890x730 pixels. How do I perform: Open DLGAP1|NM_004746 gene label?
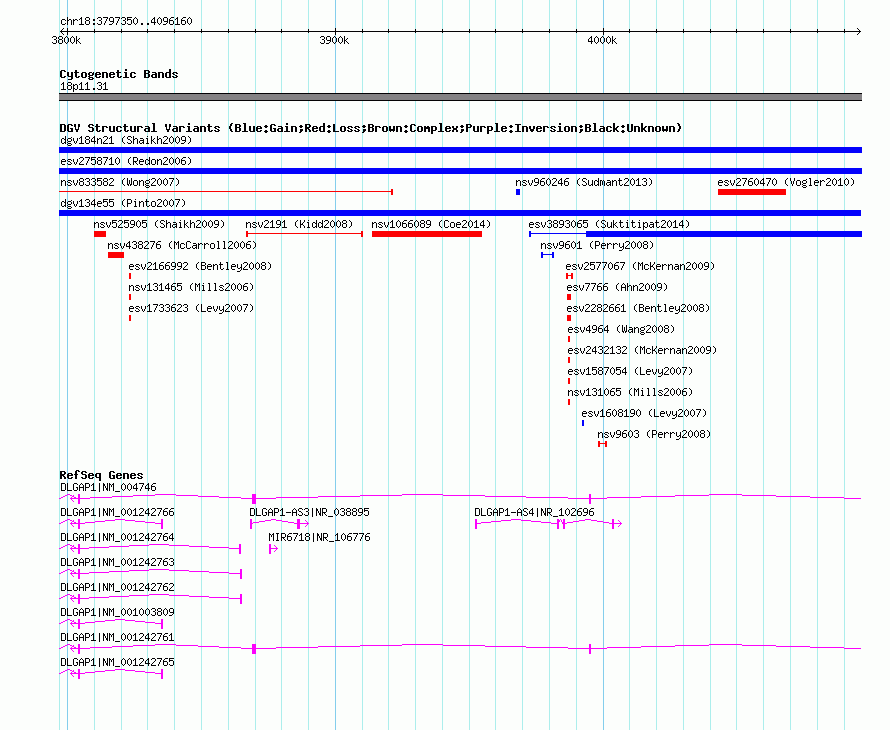point(108,487)
